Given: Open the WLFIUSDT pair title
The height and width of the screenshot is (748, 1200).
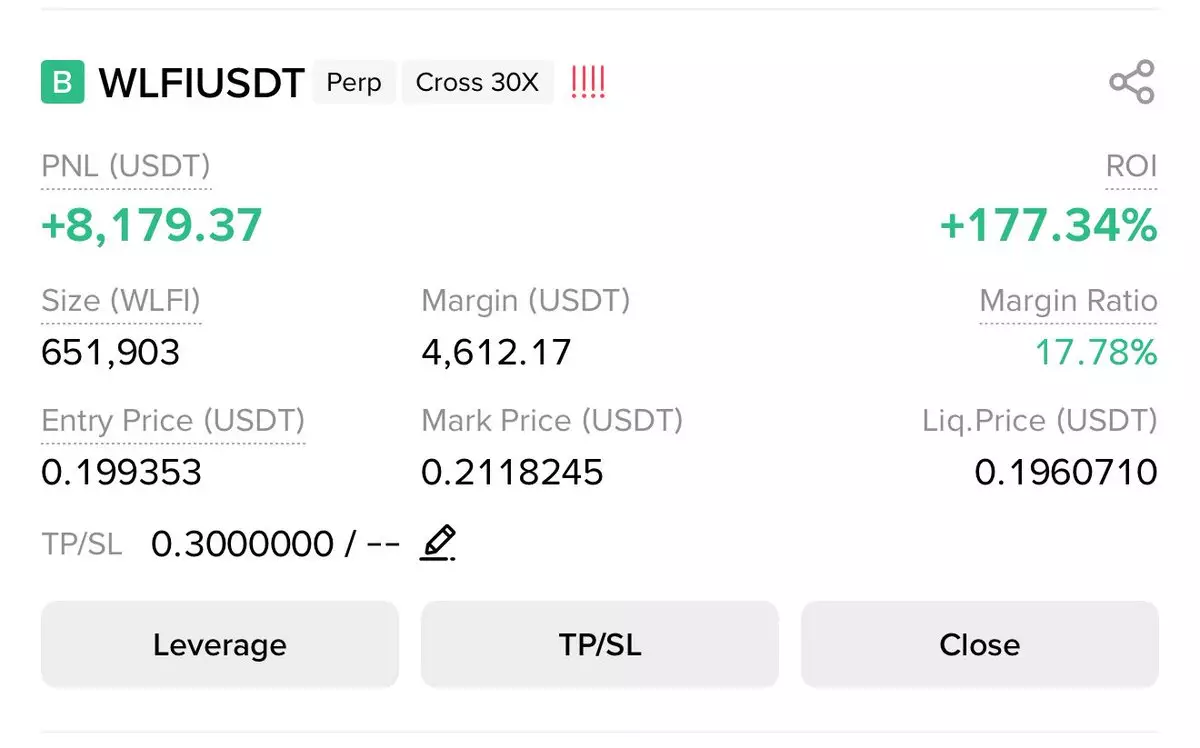Looking at the screenshot, I should tap(201, 83).
